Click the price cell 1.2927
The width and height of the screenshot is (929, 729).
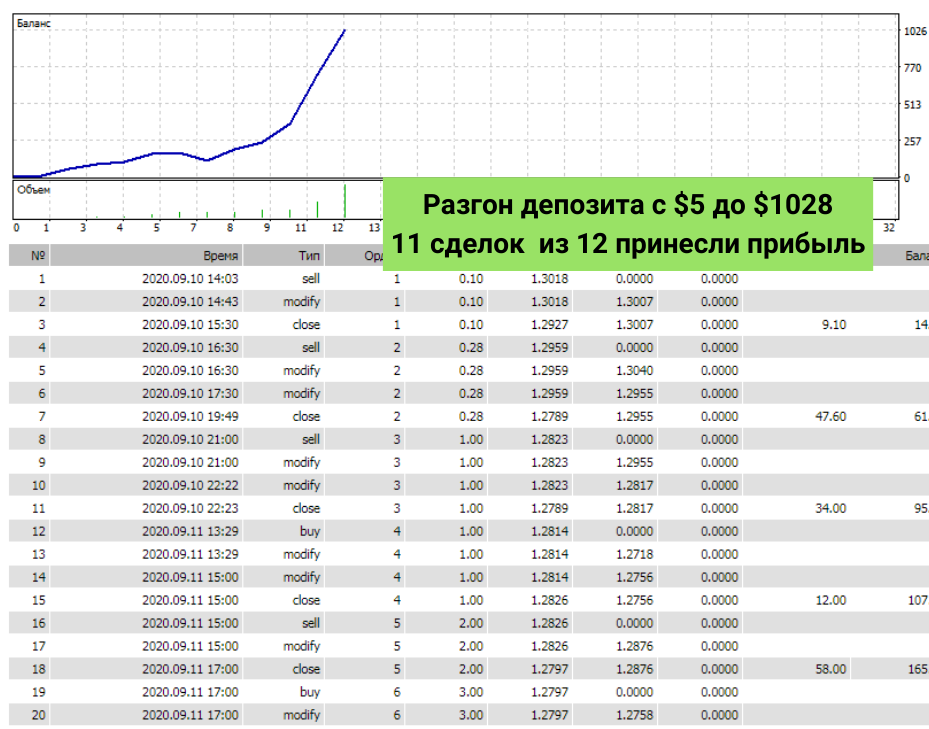point(550,325)
